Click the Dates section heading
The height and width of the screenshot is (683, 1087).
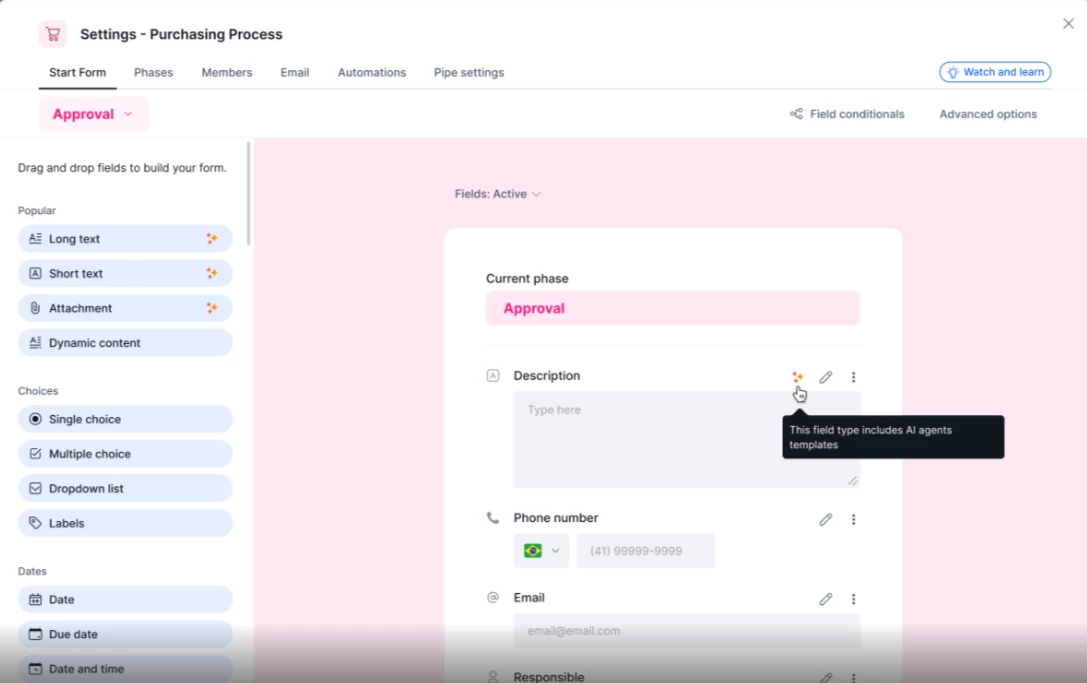pyautogui.click(x=32, y=571)
